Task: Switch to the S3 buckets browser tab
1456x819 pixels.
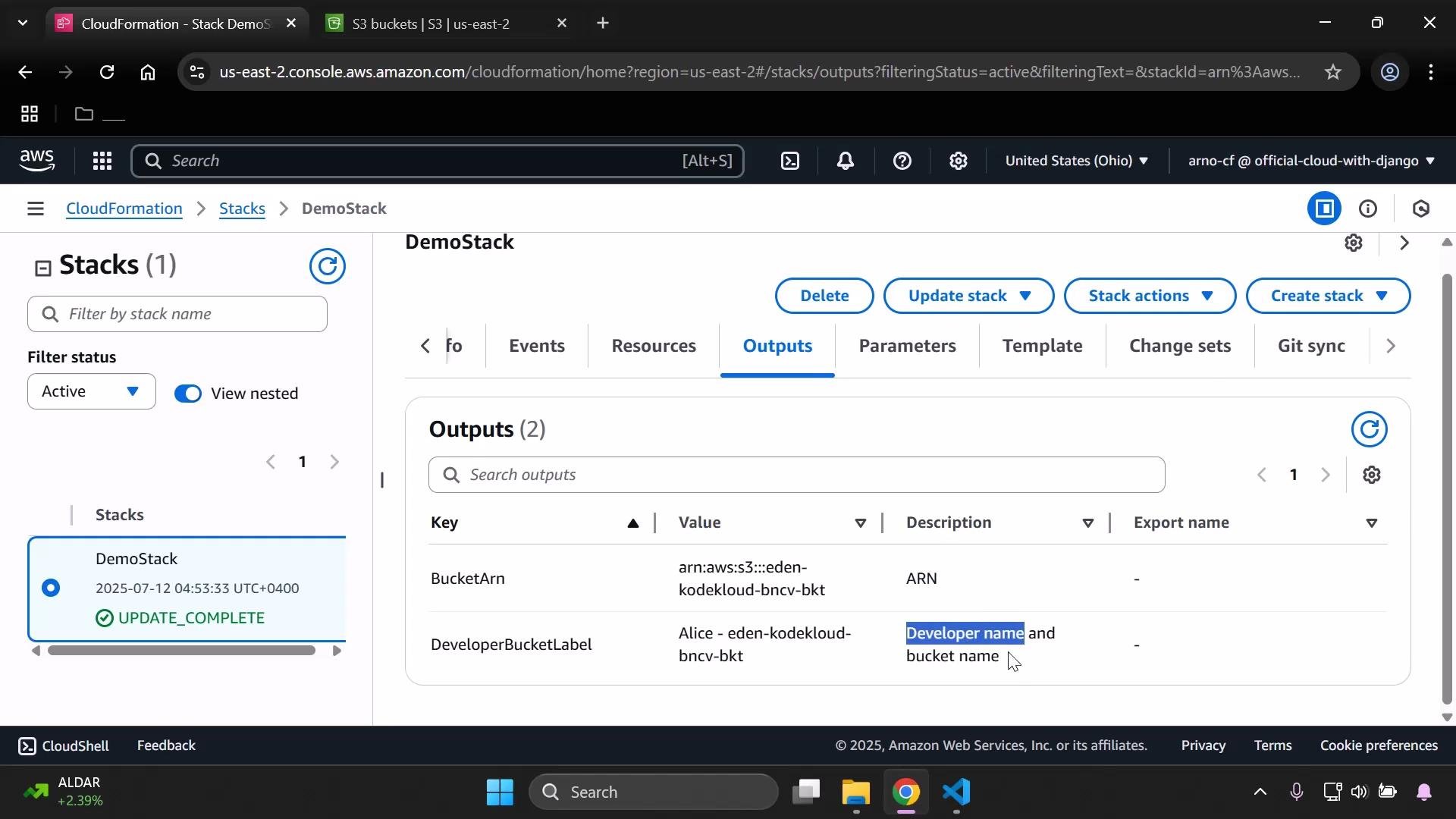Action: [447, 24]
